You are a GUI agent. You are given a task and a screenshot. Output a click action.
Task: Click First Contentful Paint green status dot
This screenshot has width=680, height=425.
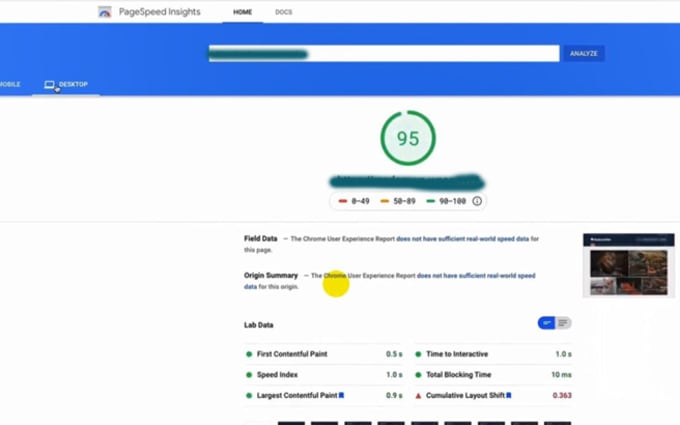[x=249, y=354]
